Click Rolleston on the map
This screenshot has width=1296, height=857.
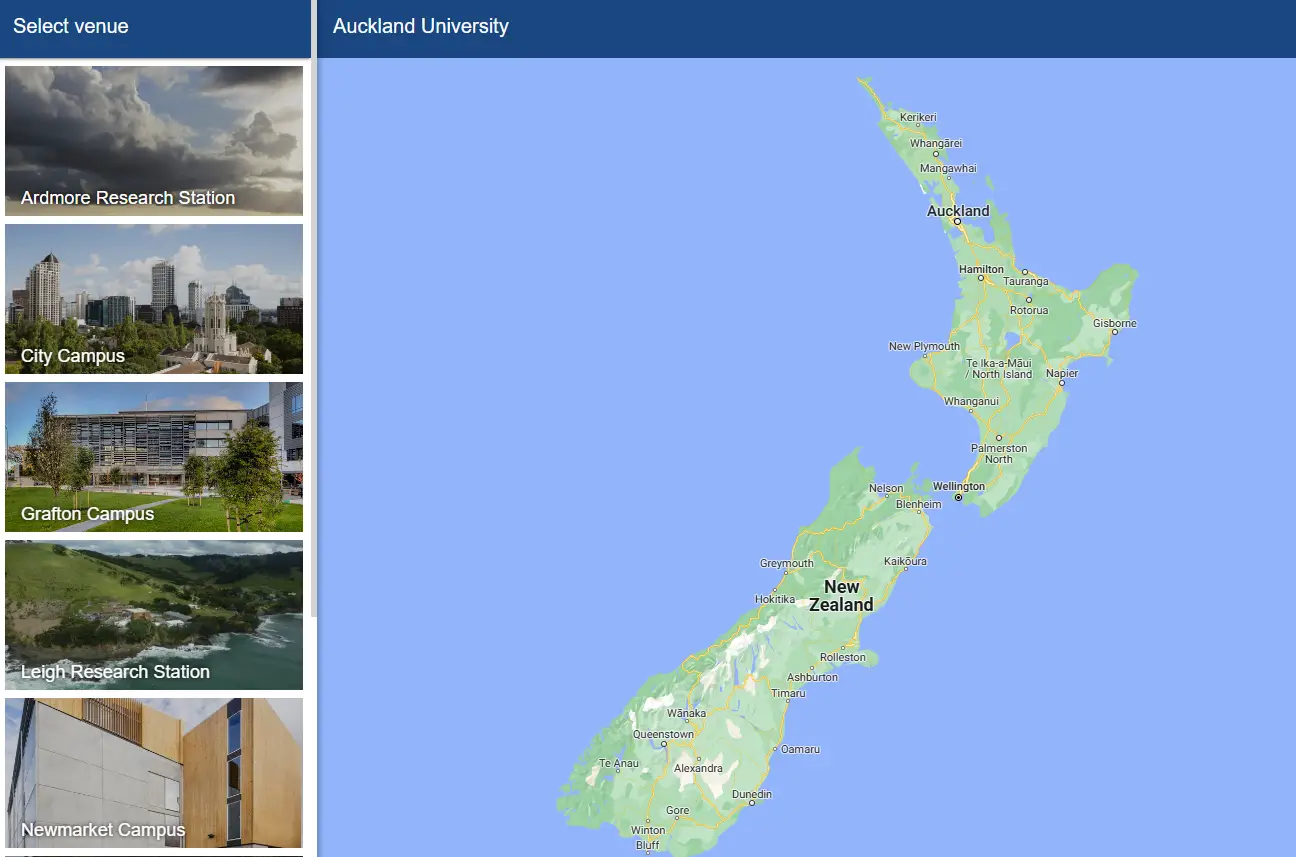pos(843,658)
